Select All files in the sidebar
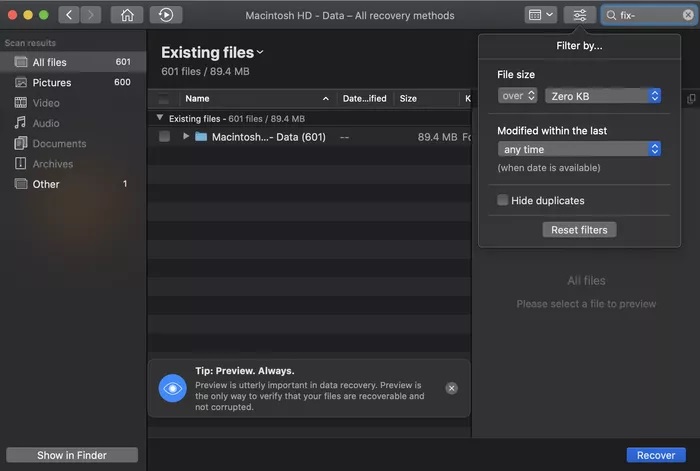Image resolution: width=700 pixels, height=471 pixels. [73, 62]
